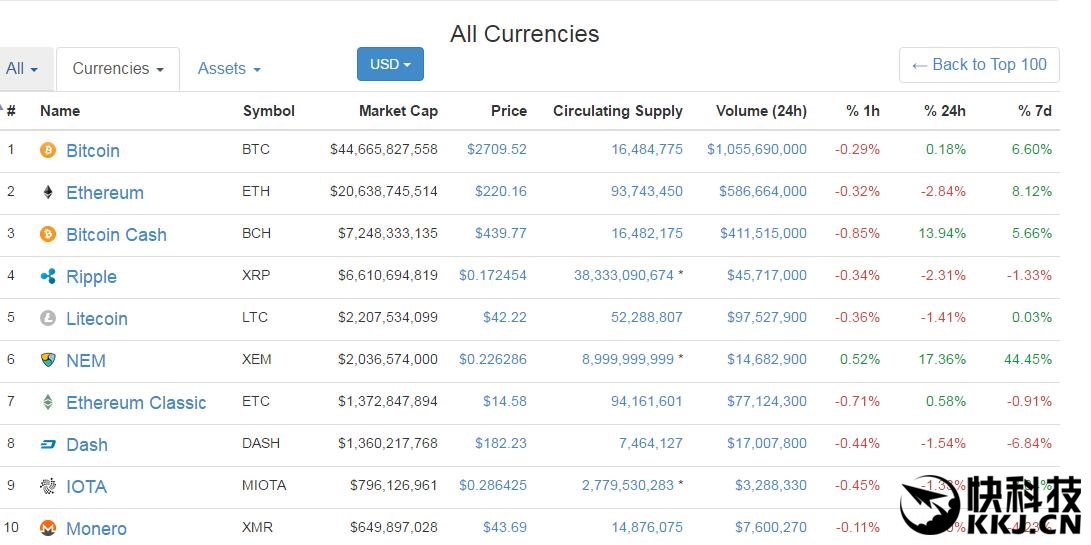The image size is (1091, 545).
Task: Open the Bitcoin Cash link
Action: tap(116, 235)
